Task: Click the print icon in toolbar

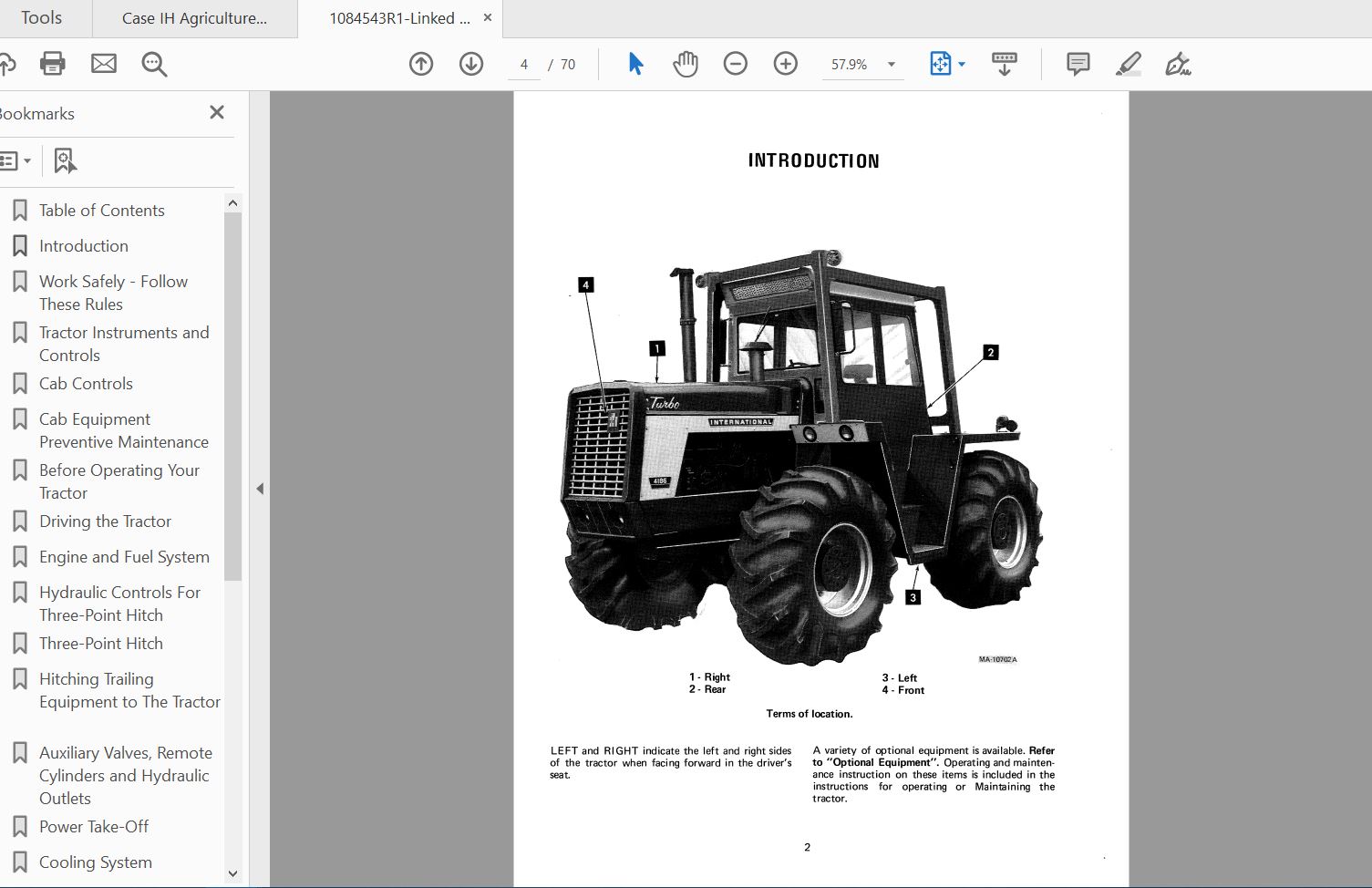Action: point(53,64)
